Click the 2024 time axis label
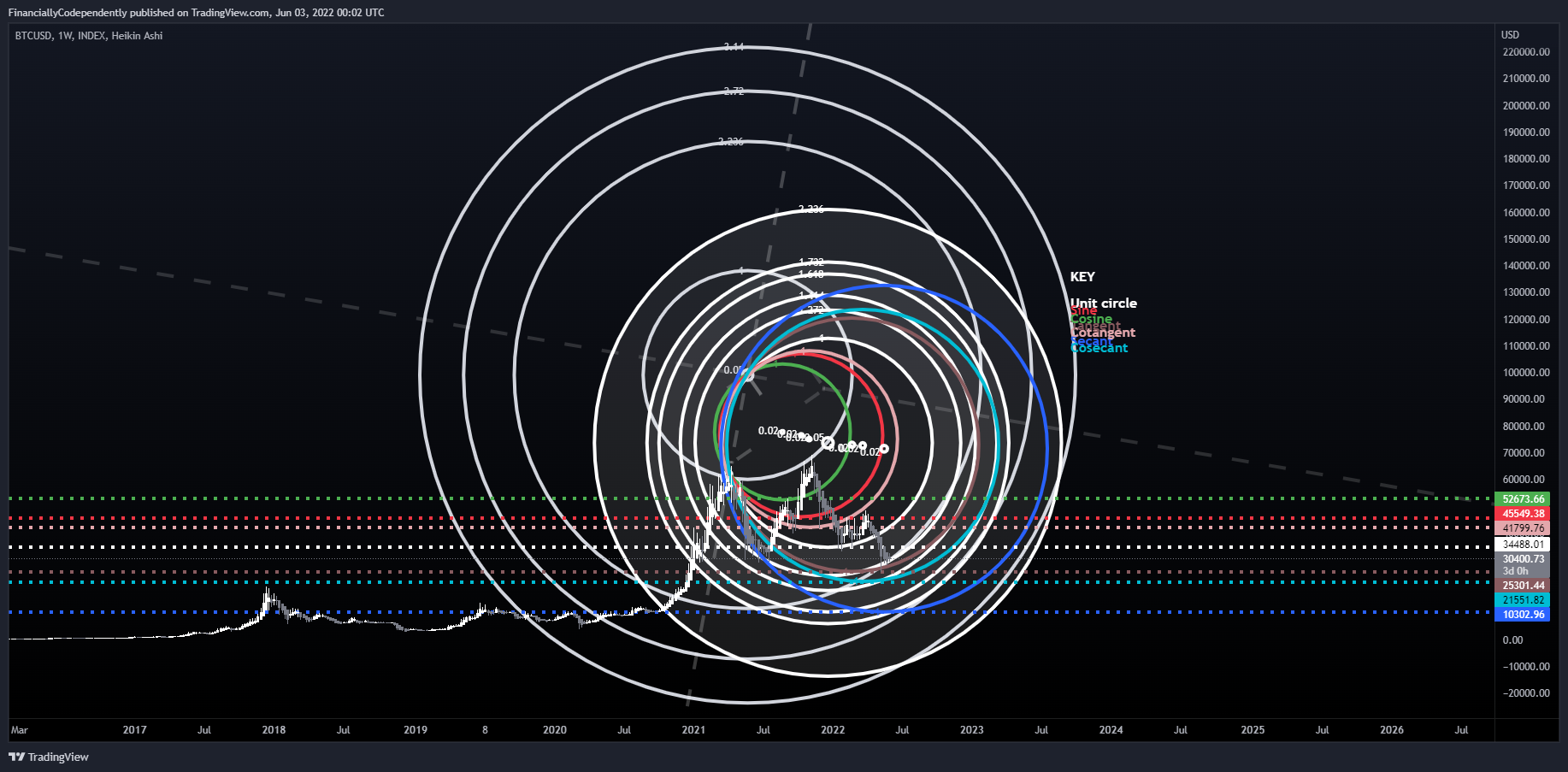Screen dimensions: 1568x772 click(x=1111, y=730)
